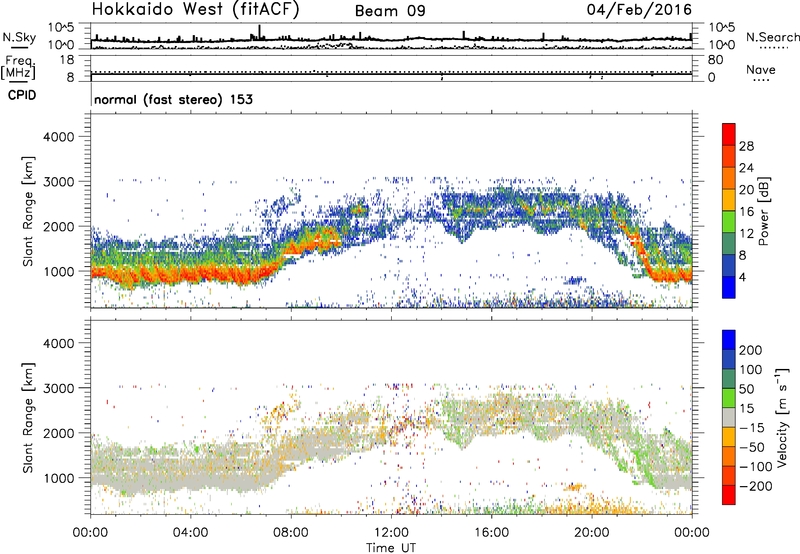Image resolution: width=800 pixels, height=554 pixels.
Task: Click the '16:00' time axis tick label
Action: click(491, 533)
